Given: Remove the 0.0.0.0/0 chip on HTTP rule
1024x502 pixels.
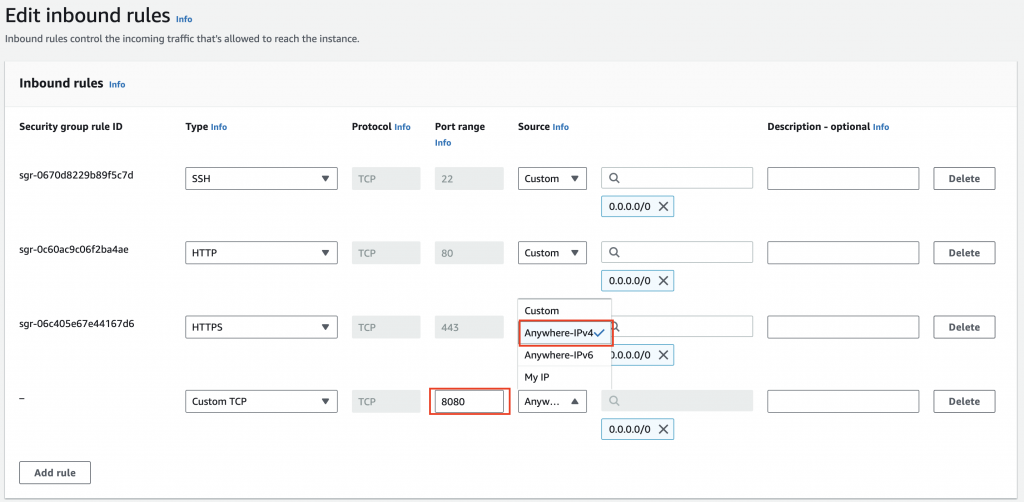Looking at the screenshot, I should point(664,281).
